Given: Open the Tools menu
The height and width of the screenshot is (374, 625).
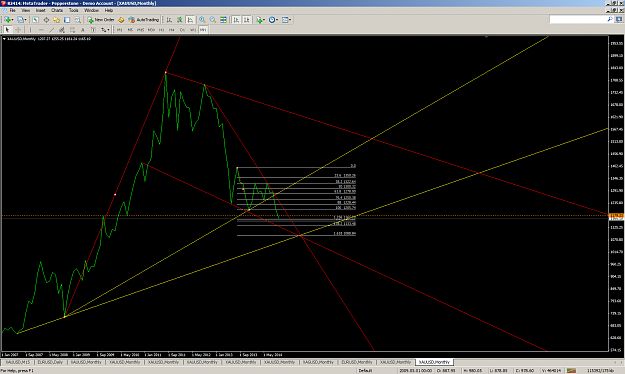Looking at the screenshot, I should pos(74,10).
